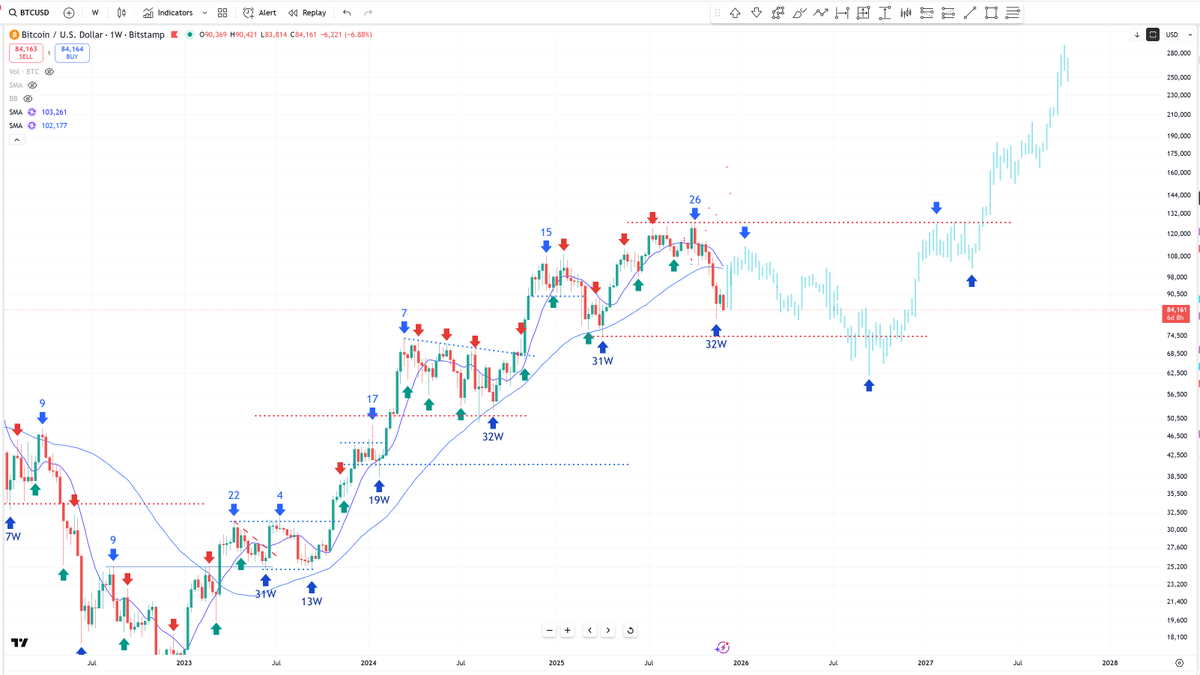Image resolution: width=1200 pixels, height=675 pixels.
Task: Select the Arrow Mark Up drawing tool
Action: 735,12
